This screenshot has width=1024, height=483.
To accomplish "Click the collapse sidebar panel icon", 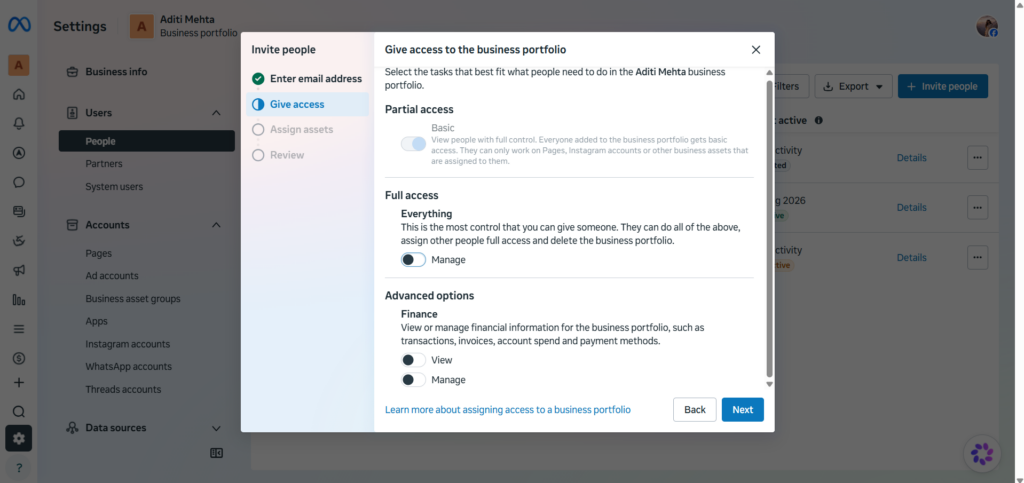I will [x=216, y=453].
